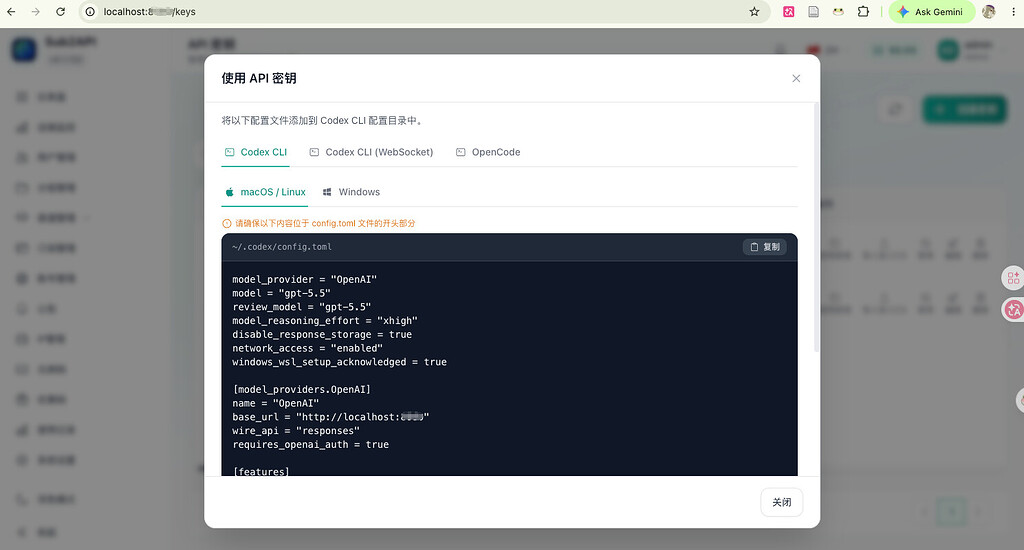Click the file path ~/.codex/config.toml
The height and width of the screenshot is (550, 1024).
pos(281,247)
